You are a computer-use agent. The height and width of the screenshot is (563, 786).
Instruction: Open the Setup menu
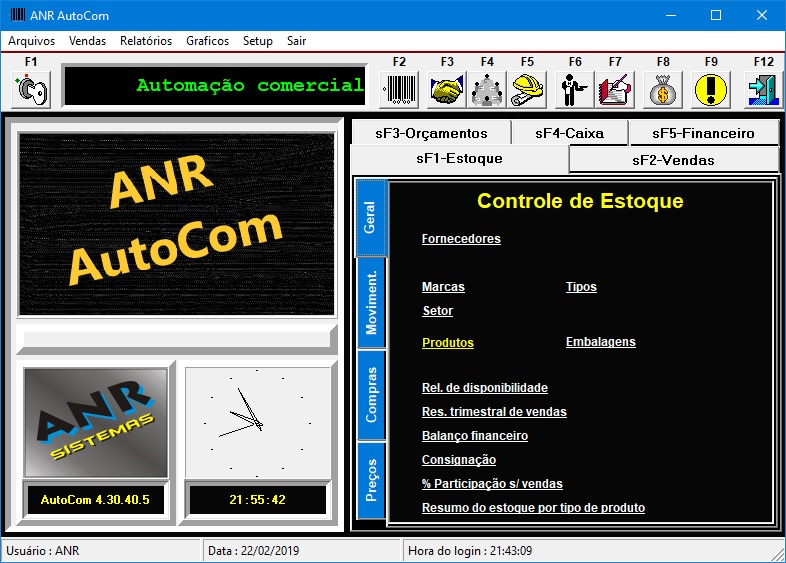point(258,41)
